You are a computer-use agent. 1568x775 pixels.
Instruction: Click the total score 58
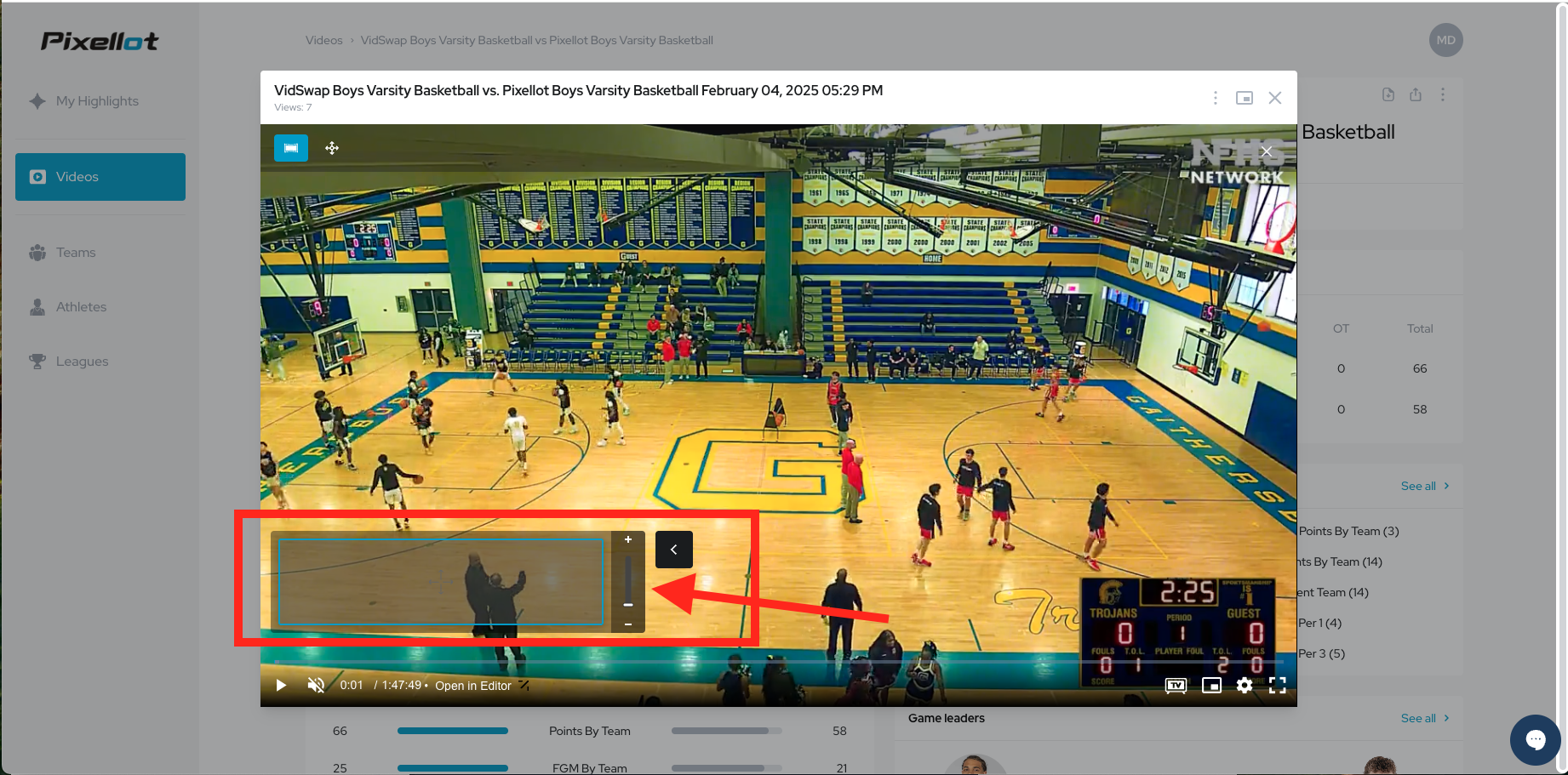(1420, 409)
